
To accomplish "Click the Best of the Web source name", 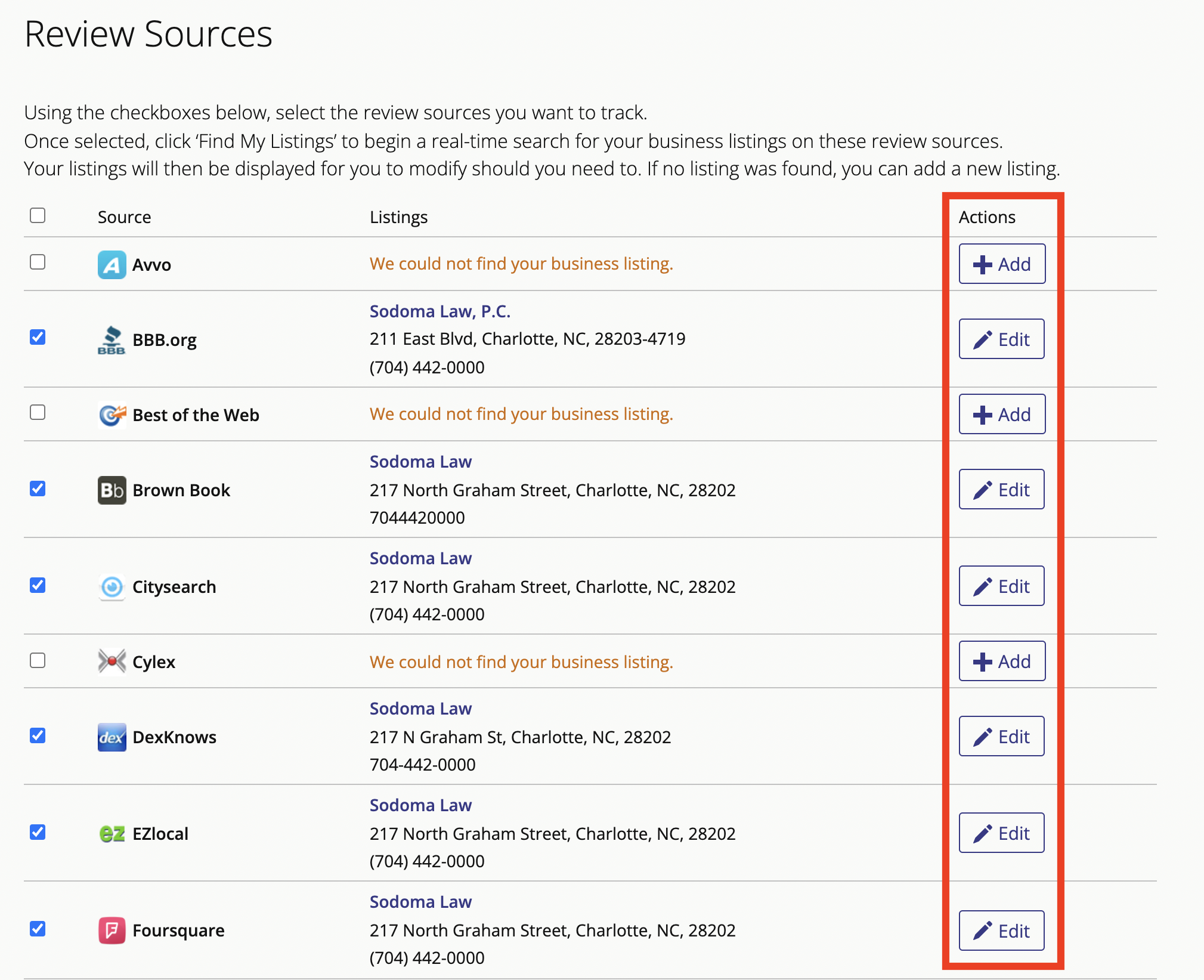I will 196,415.
